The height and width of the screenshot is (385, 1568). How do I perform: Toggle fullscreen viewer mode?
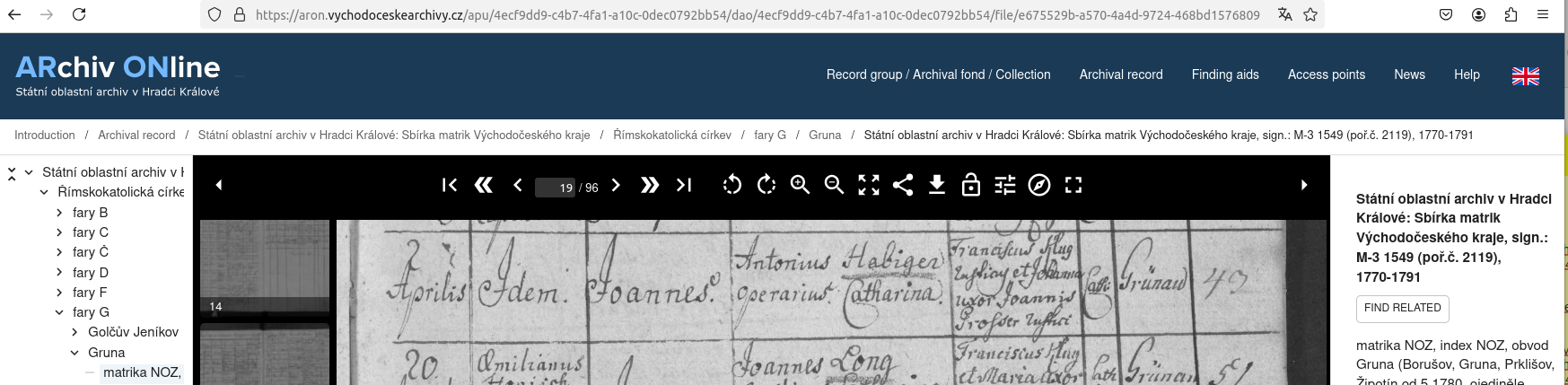coord(1073,185)
